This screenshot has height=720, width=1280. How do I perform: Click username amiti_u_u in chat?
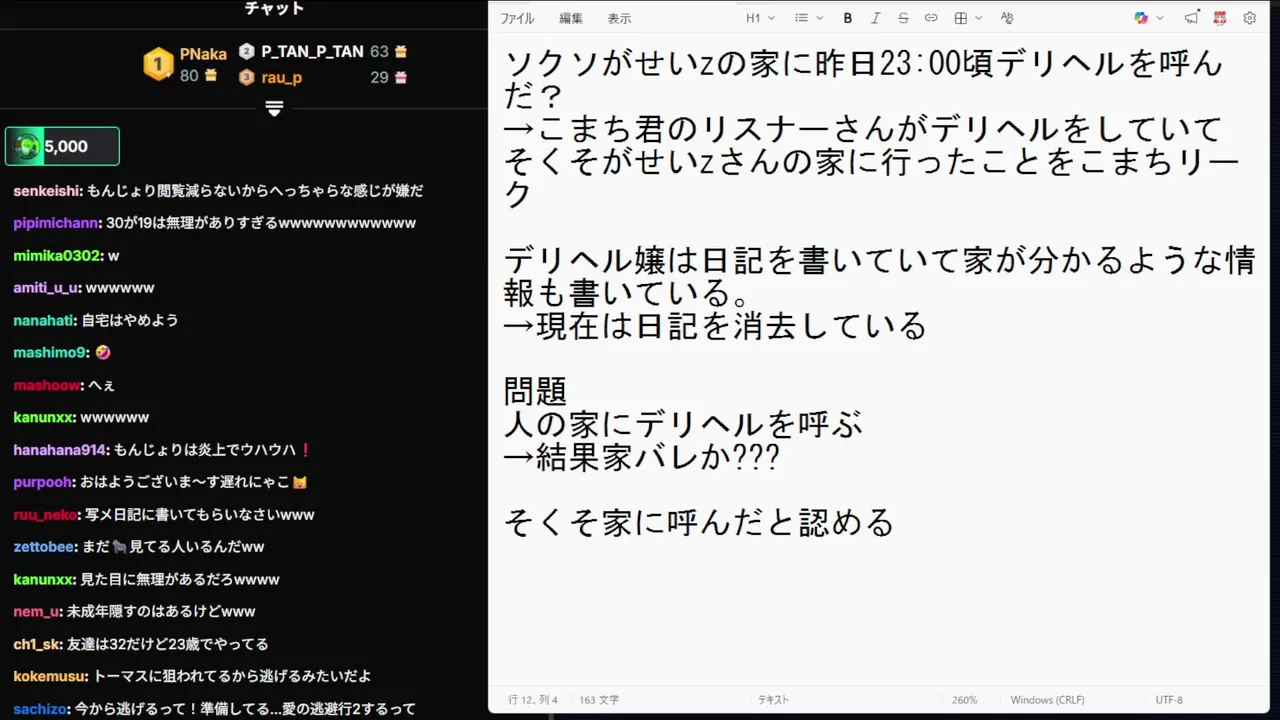click(x=46, y=288)
